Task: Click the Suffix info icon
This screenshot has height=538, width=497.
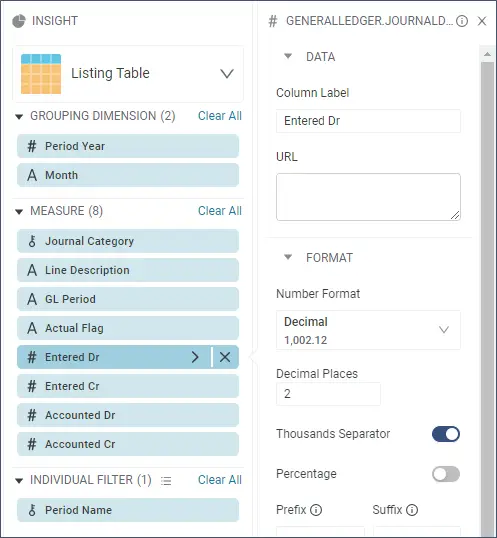Action: pyautogui.click(x=412, y=510)
